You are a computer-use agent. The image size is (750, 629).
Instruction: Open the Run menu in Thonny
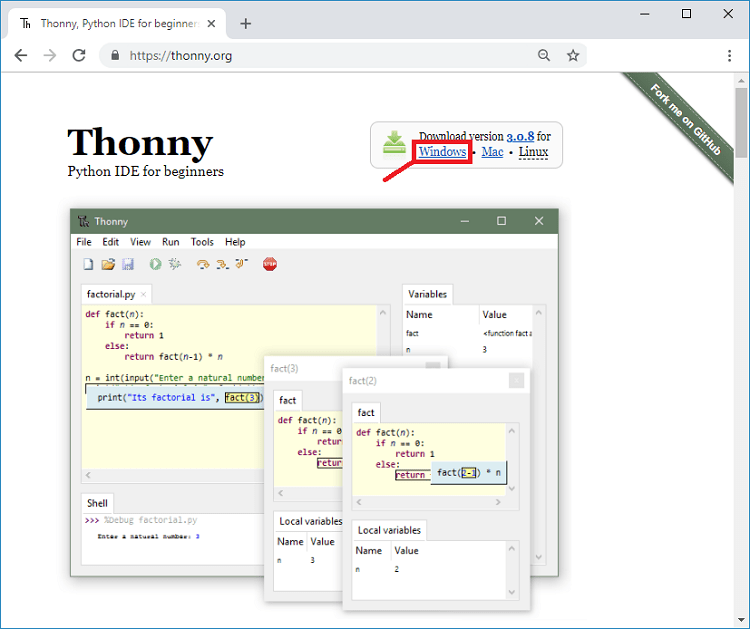click(x=171, y=242)
